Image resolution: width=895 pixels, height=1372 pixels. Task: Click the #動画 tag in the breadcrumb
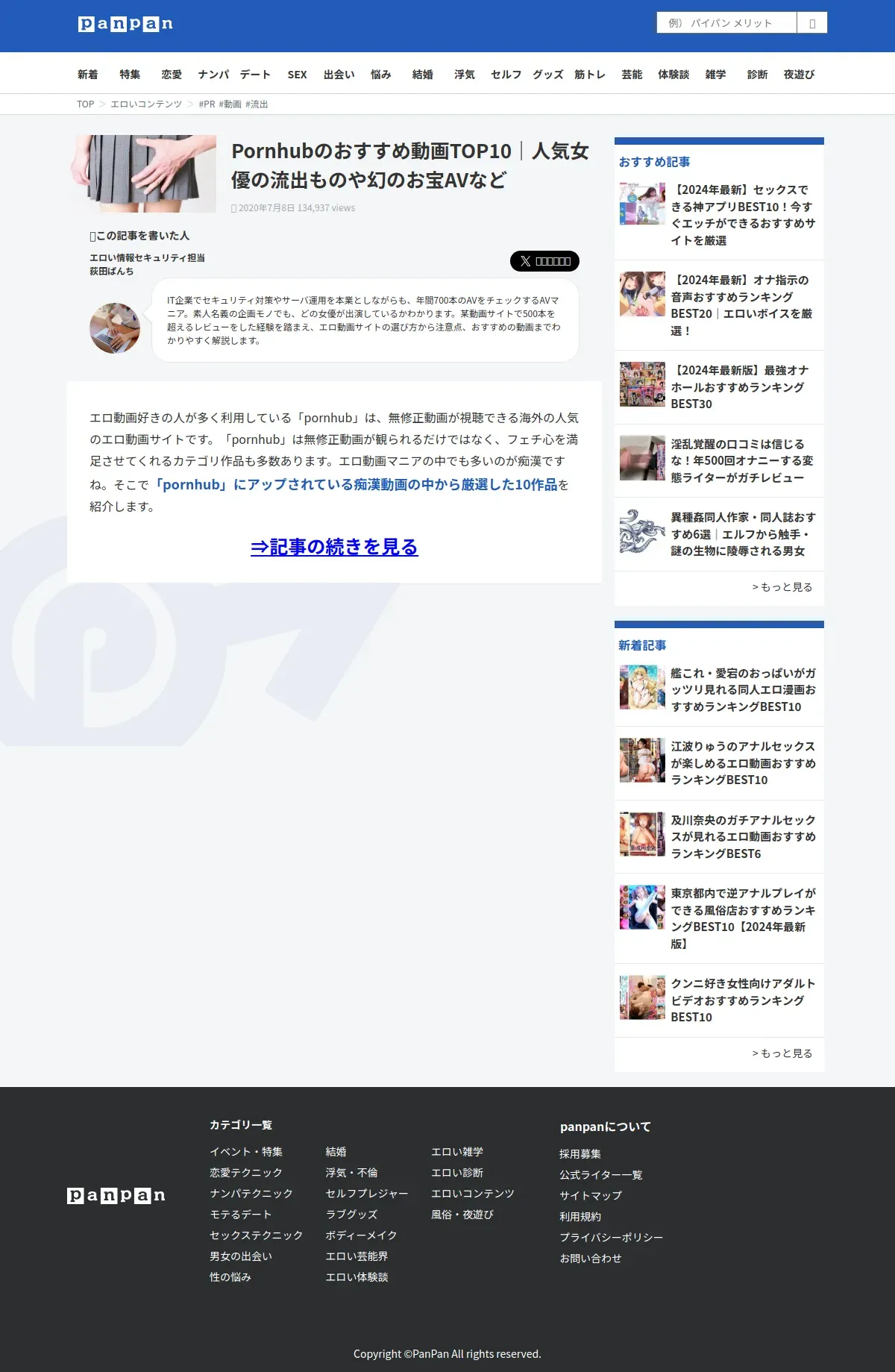pyautogui.click(x=230, y=104)
